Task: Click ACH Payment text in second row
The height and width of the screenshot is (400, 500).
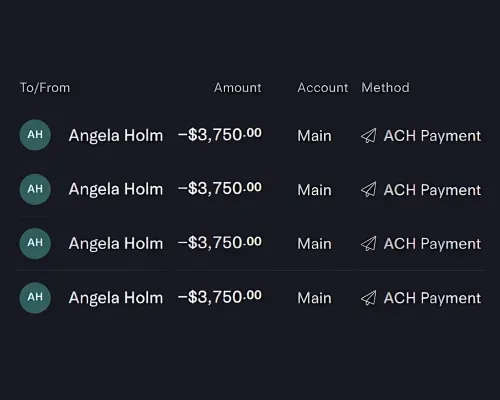Action: 432,190
